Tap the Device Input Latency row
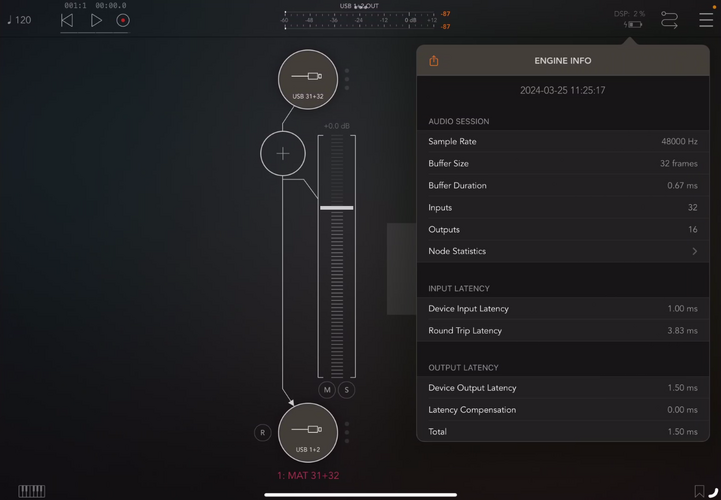This screenshot has width=721, height=500. [563, 309]
